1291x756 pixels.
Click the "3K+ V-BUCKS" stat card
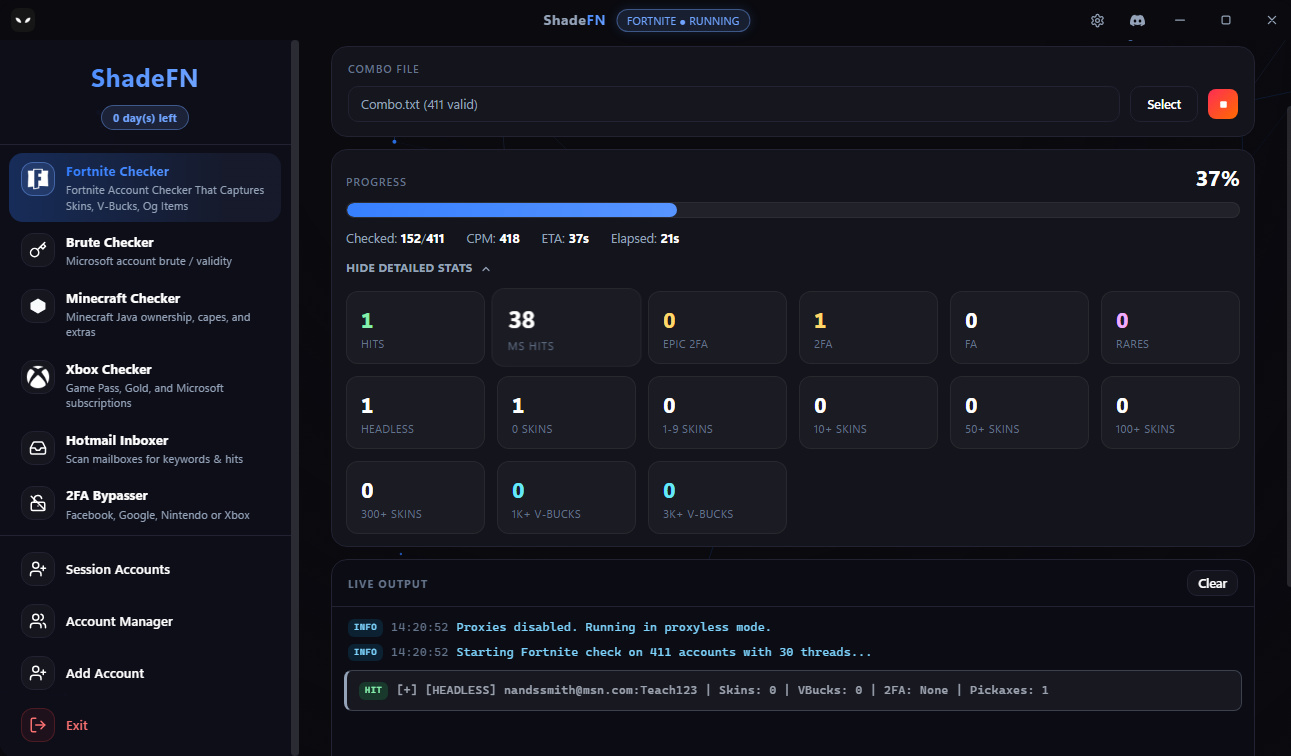coord(717,497)
